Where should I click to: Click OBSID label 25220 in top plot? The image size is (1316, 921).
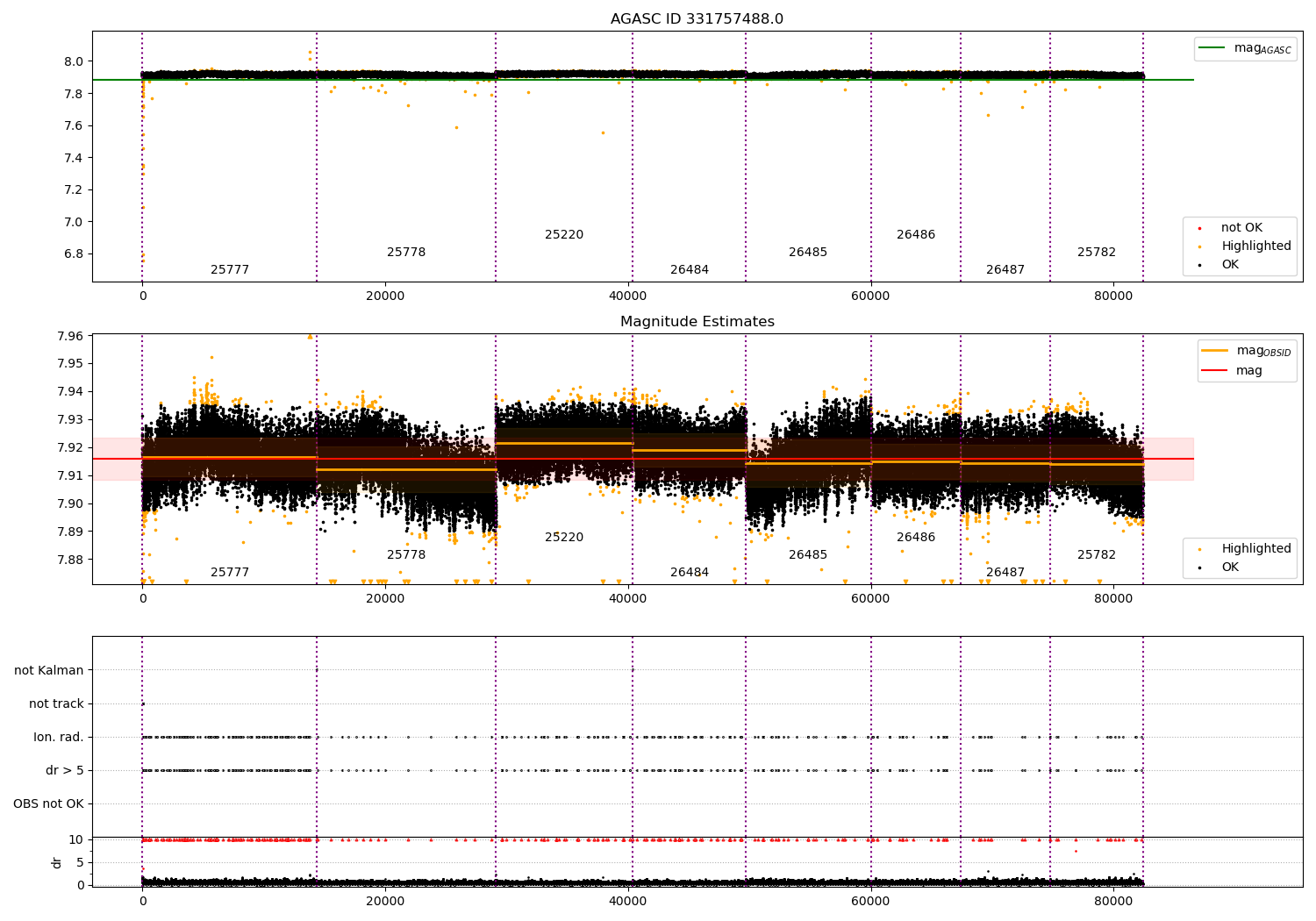click(564, 235)
